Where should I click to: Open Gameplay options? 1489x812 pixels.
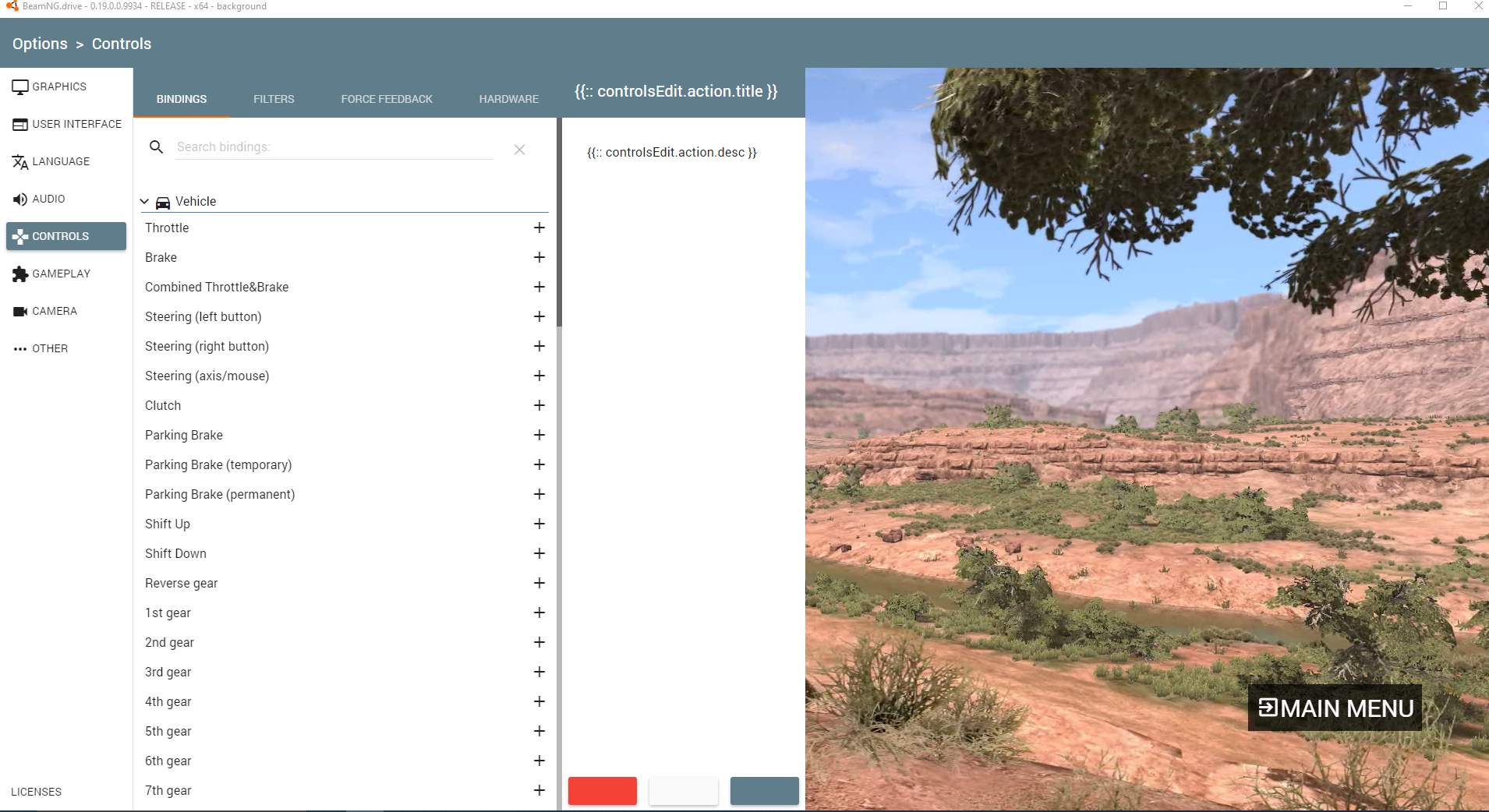pos(66,274)
